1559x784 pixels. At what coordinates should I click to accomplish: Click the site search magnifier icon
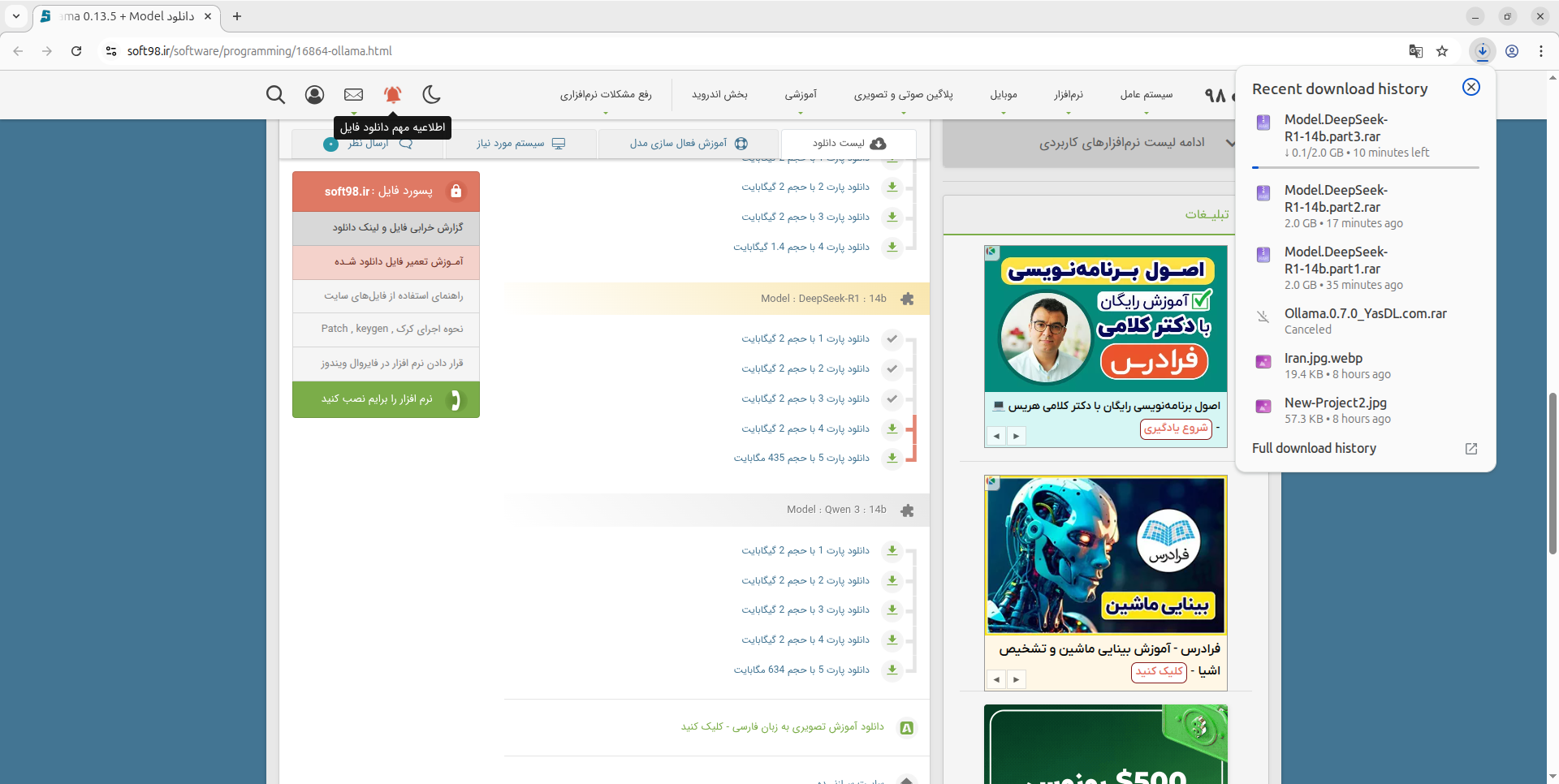[x=275, y=95]
